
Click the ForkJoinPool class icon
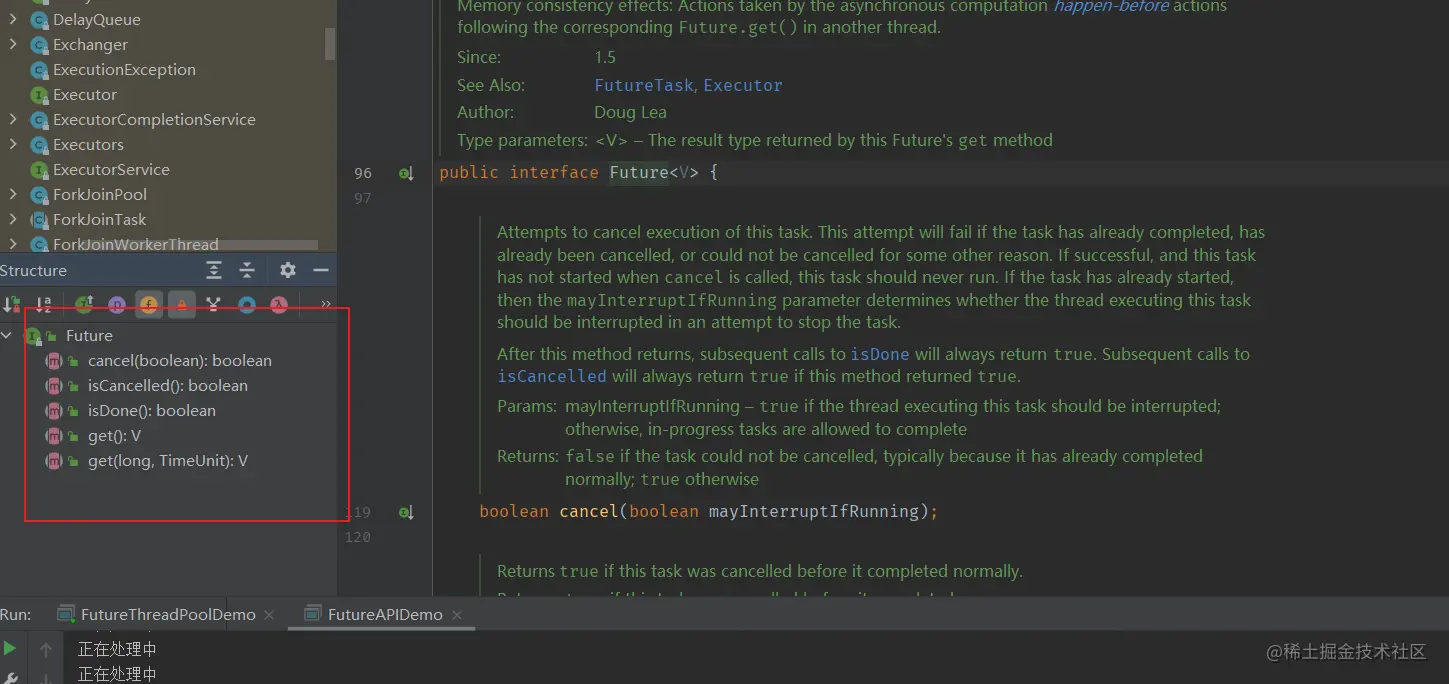[40, 195]
